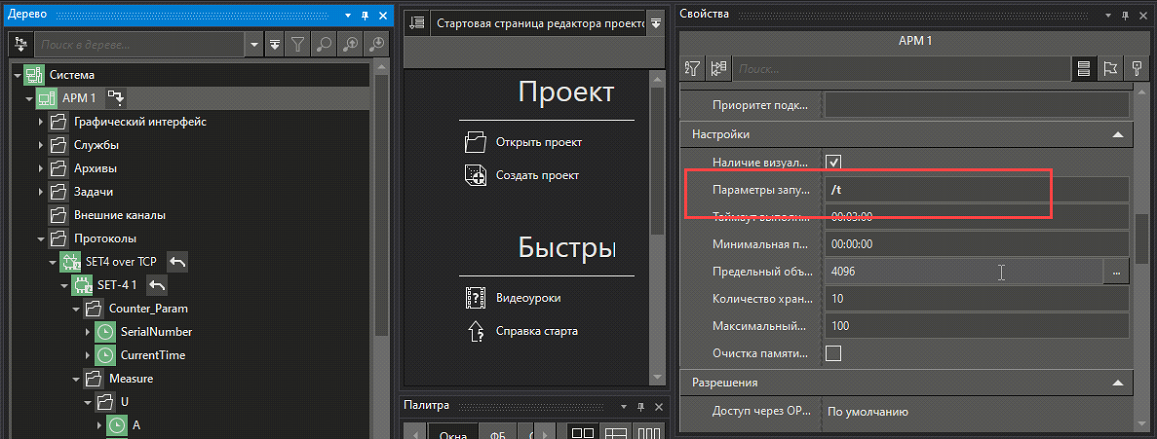Open the tree search history dropdown arrow

point(253,45)
